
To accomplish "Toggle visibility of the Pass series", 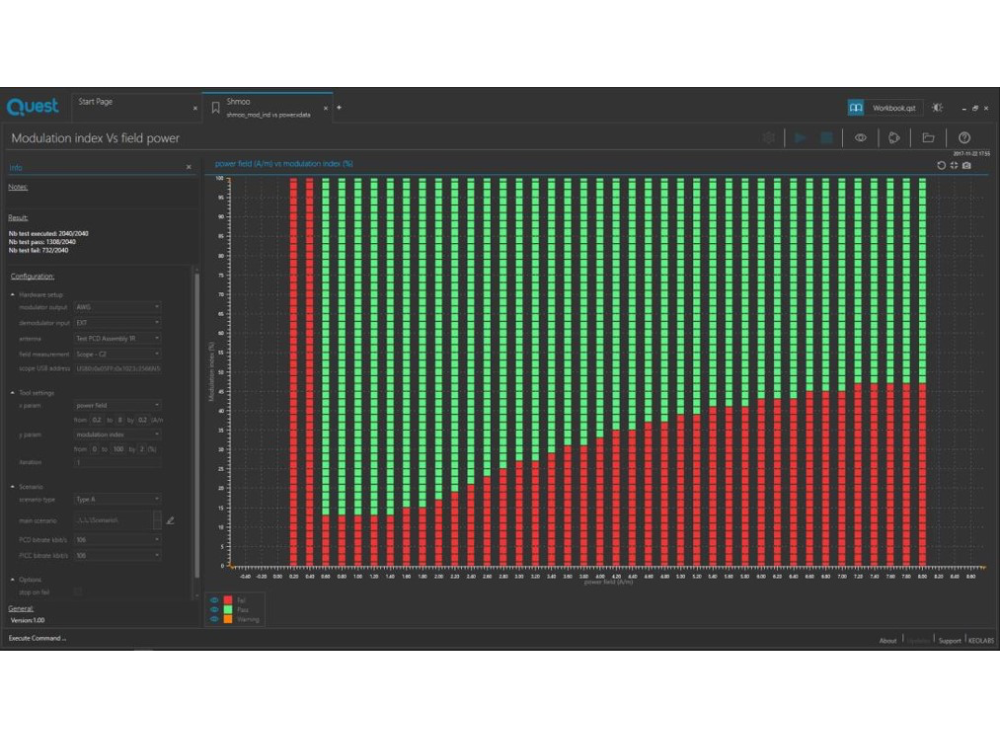I will click(x=214, y=609).
